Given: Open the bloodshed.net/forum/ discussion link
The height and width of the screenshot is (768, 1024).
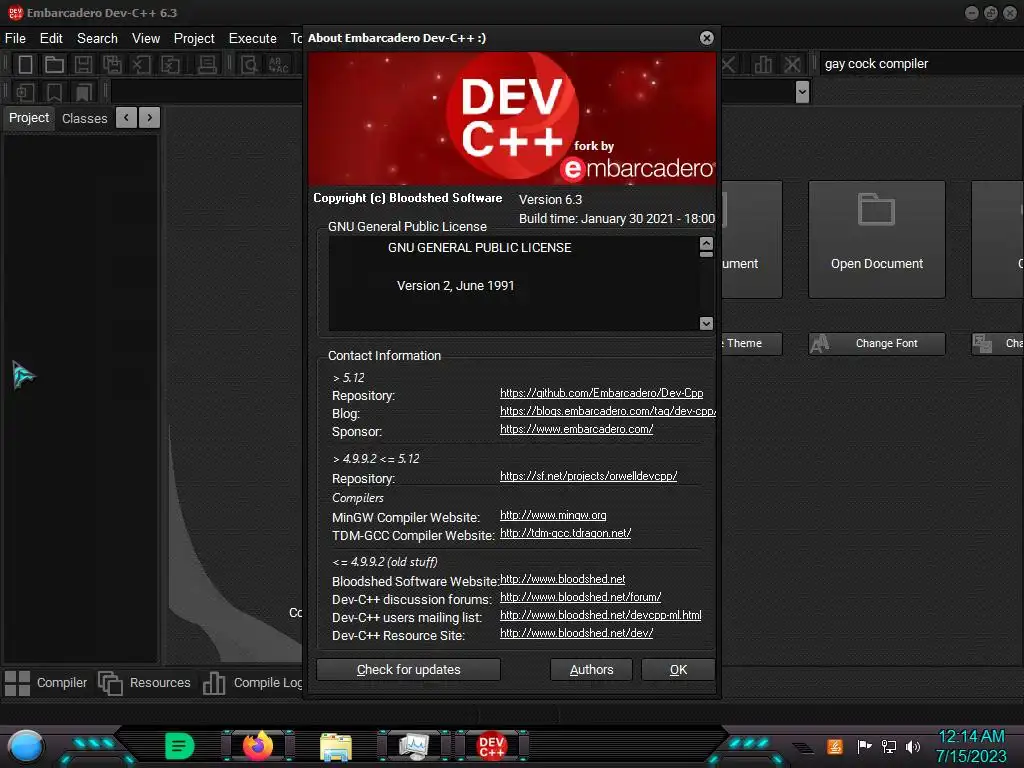Looking at the screenshot, I should tap(581, 598).
